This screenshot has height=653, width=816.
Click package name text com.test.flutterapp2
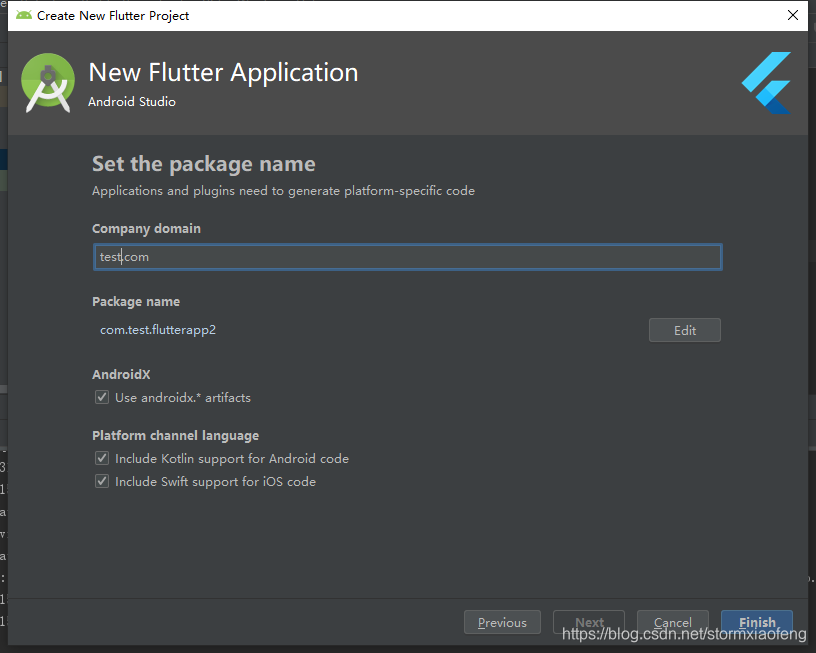(x=158, y=330)
